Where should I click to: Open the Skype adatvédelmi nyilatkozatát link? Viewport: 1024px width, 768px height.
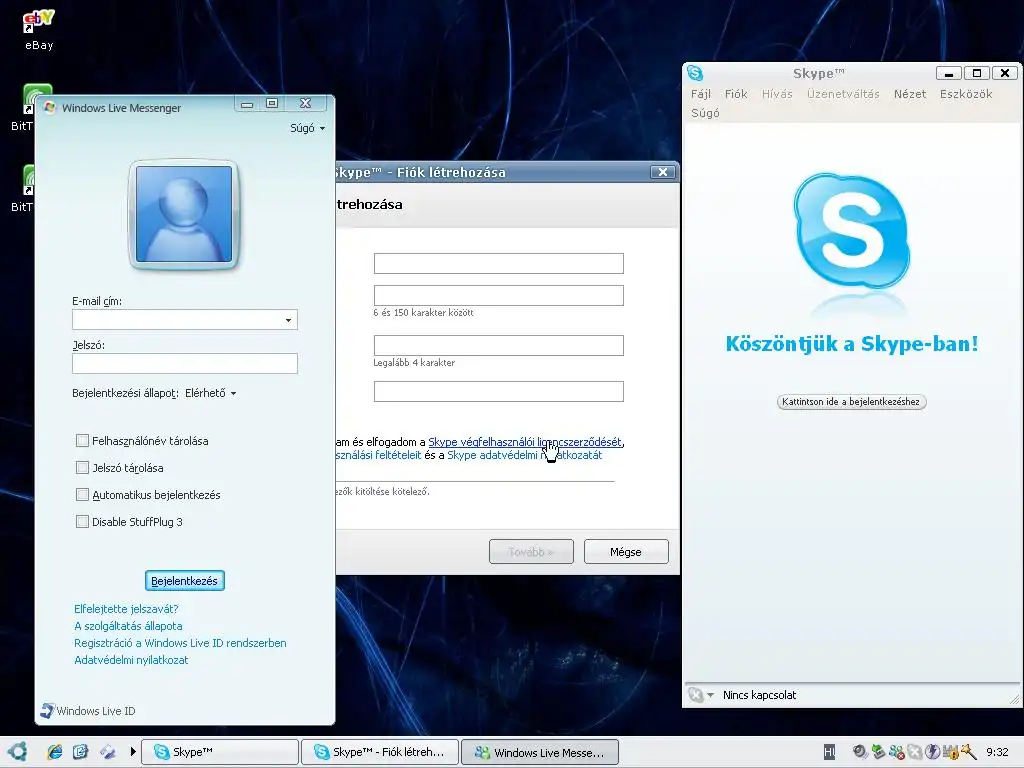click(x=524, y=455)
